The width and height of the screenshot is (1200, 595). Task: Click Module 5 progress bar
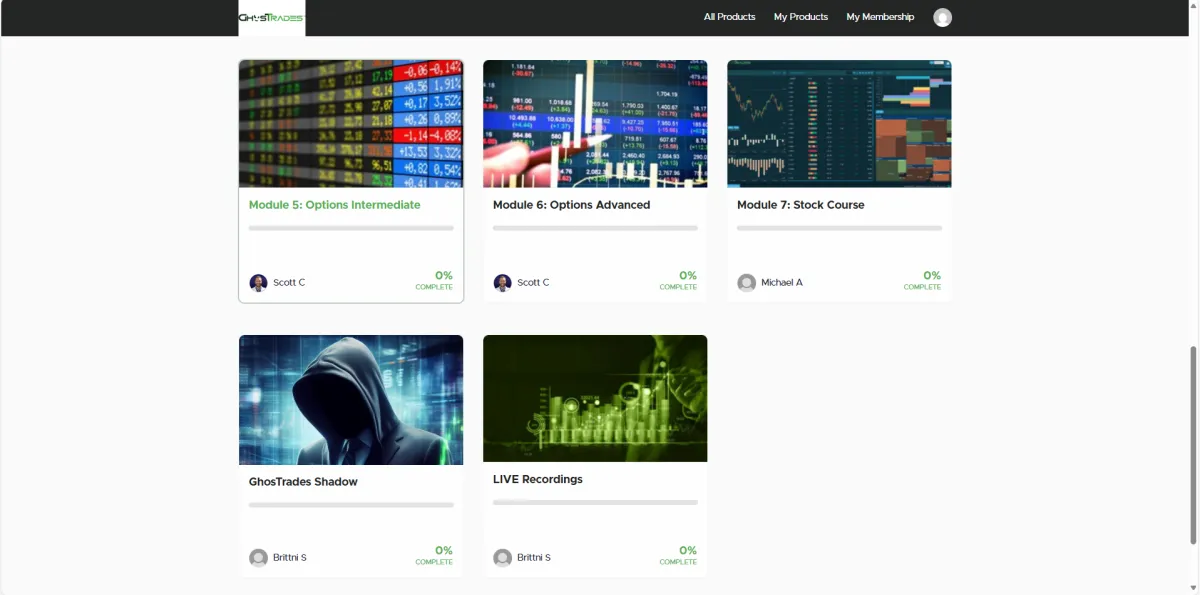(x=351, y=228)
